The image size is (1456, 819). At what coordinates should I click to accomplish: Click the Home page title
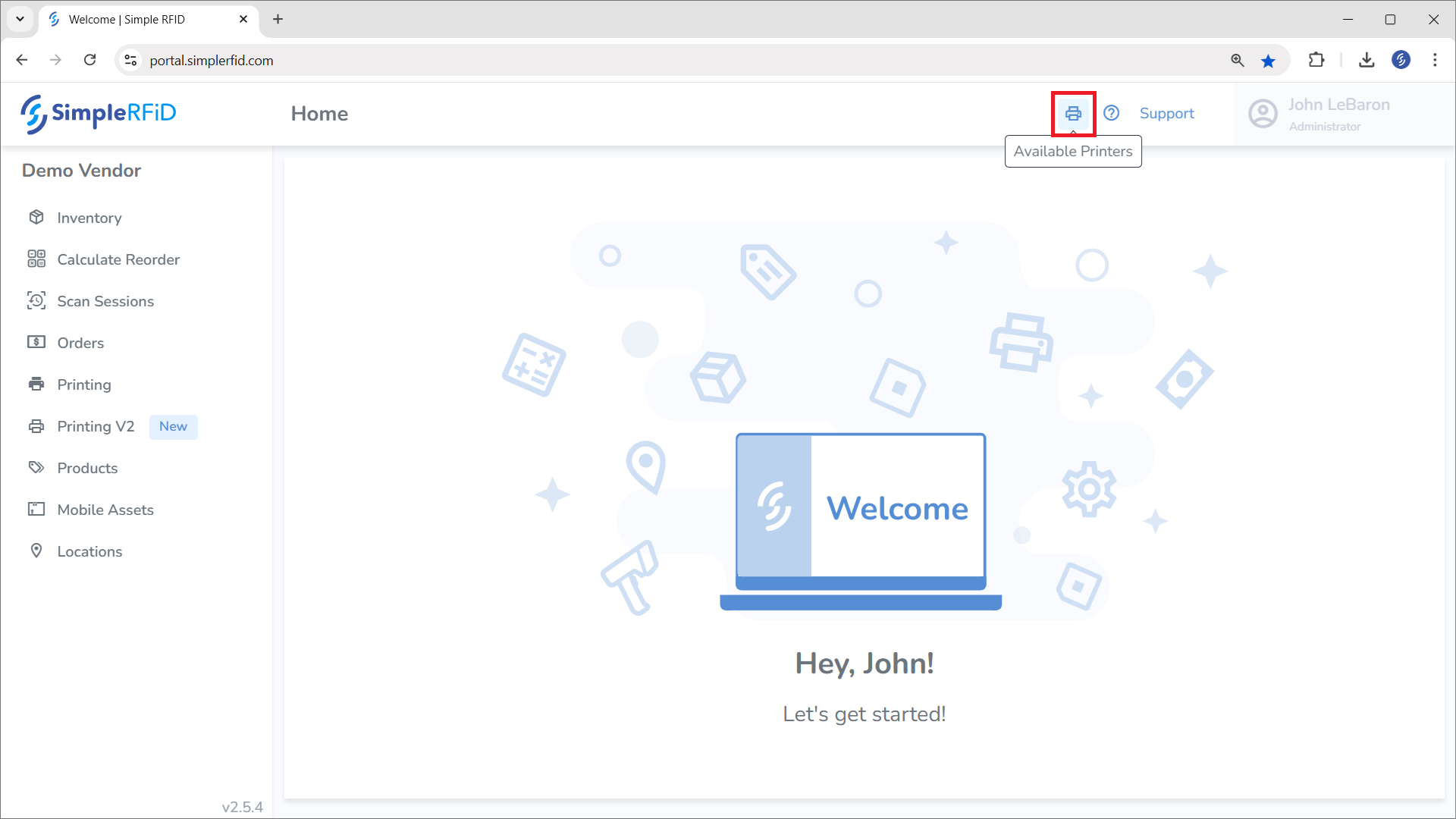pos(319,114)
